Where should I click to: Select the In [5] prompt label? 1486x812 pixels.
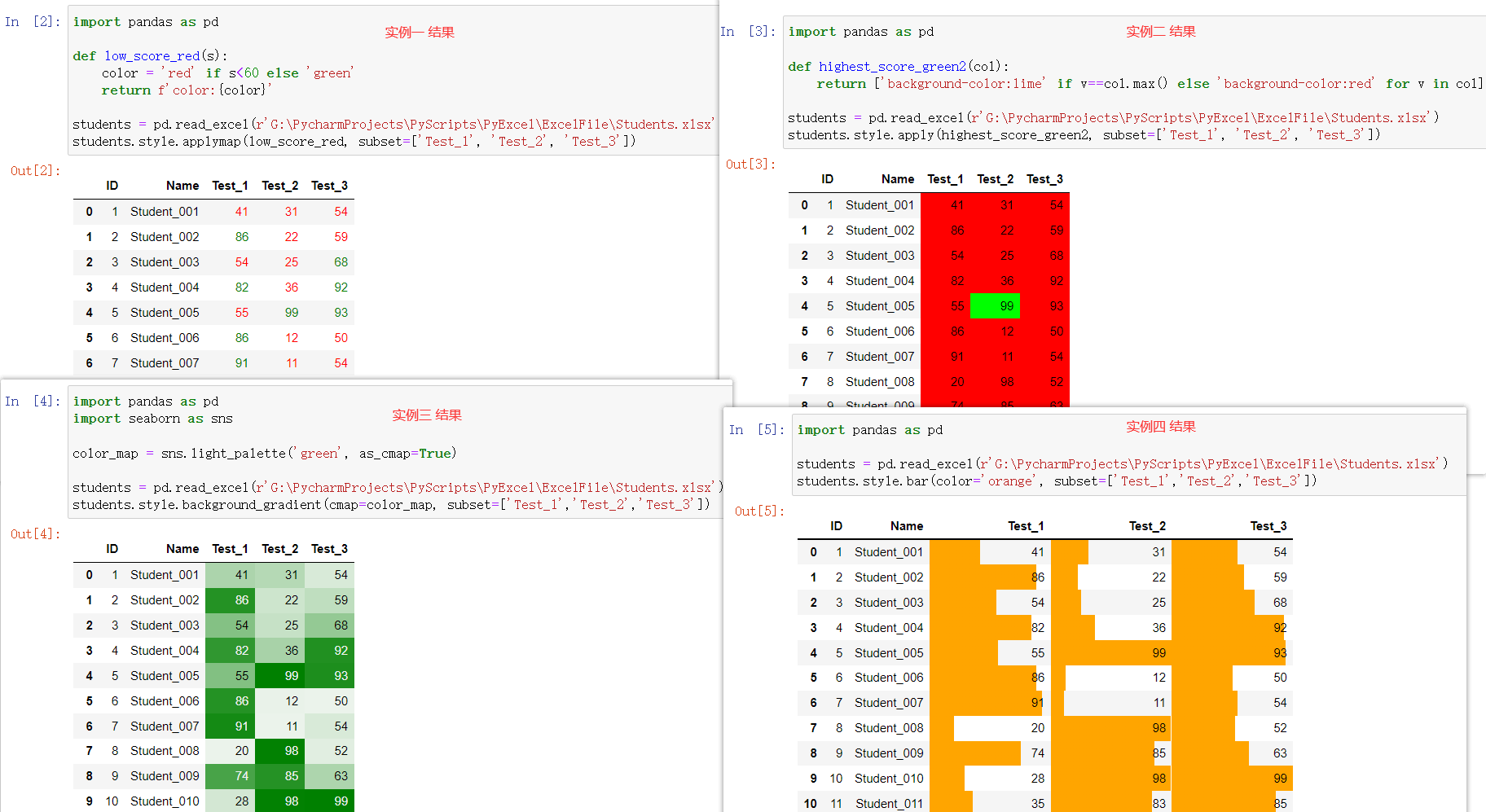757,429
